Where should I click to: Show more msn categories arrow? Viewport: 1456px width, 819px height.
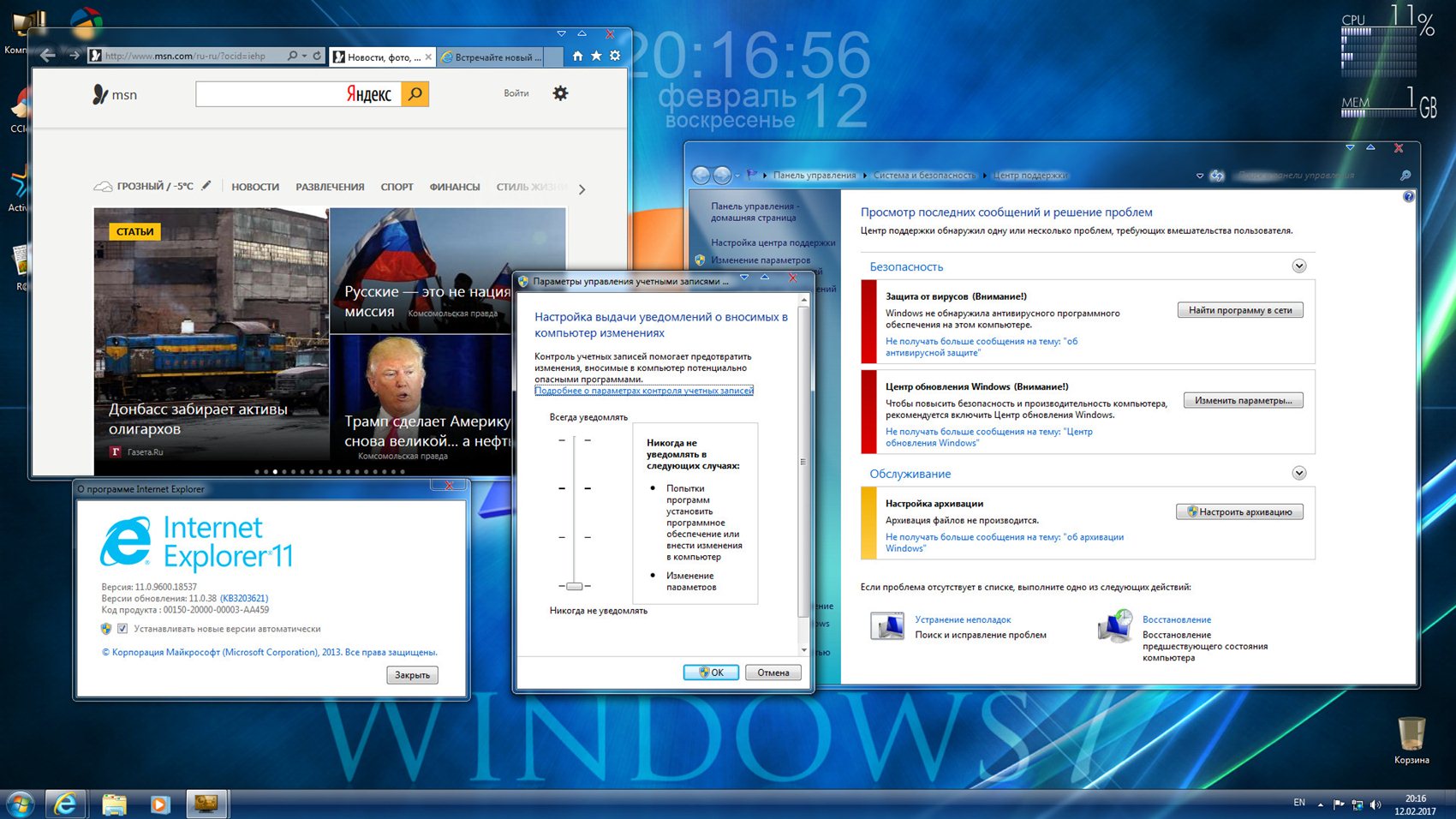582,189
